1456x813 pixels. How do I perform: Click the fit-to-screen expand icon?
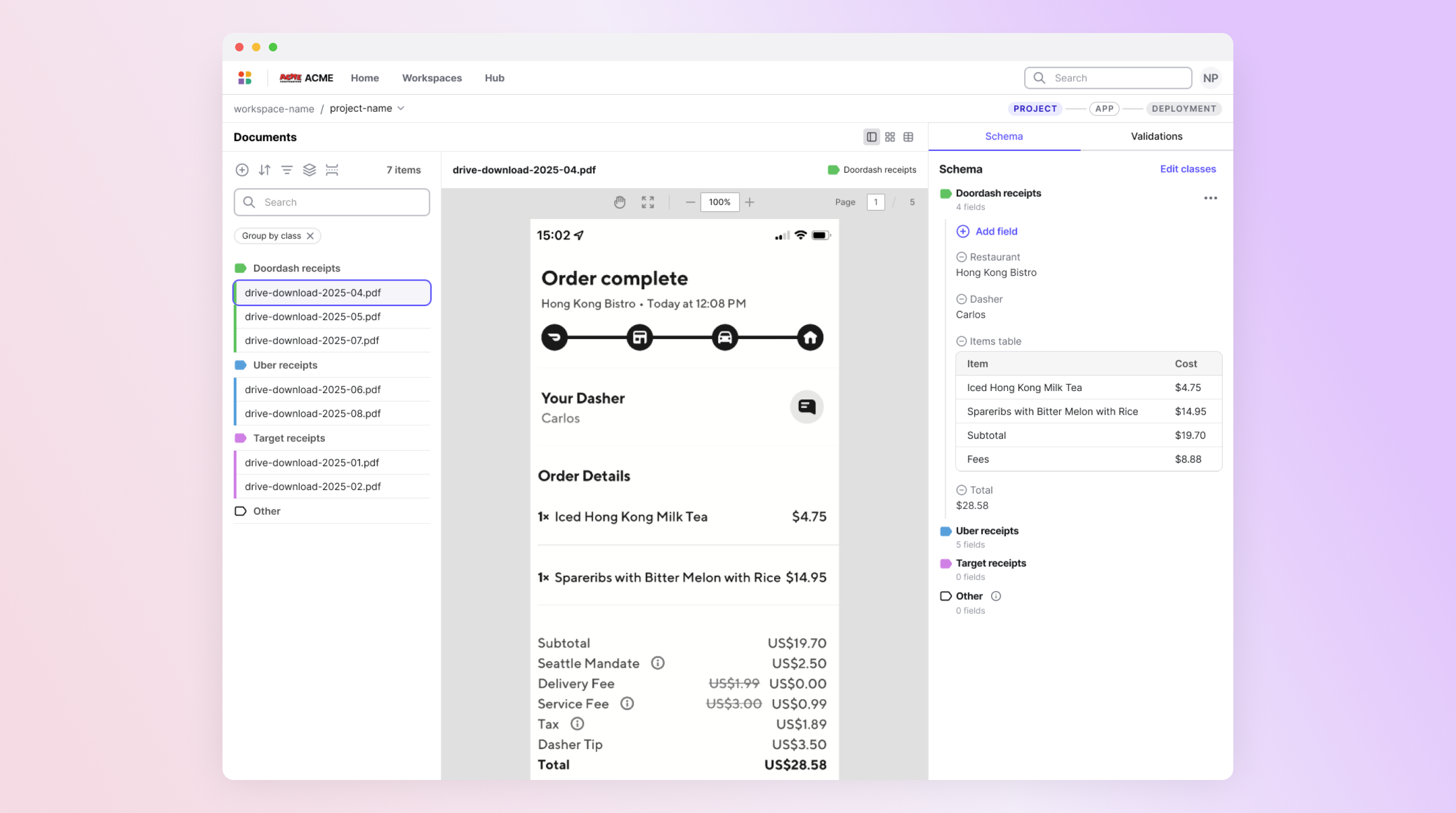648,202
